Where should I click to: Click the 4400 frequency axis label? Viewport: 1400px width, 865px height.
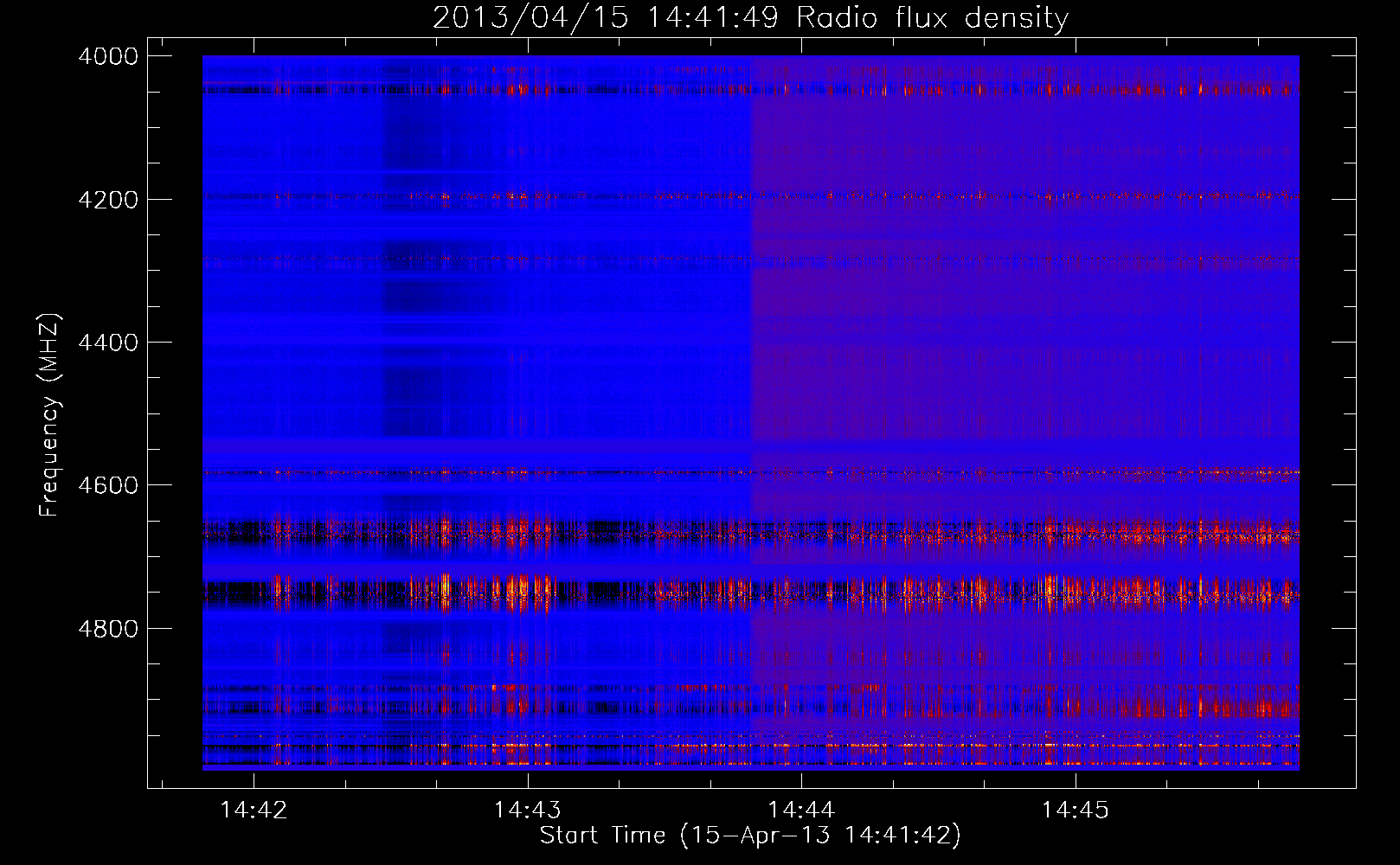point(108,343)
